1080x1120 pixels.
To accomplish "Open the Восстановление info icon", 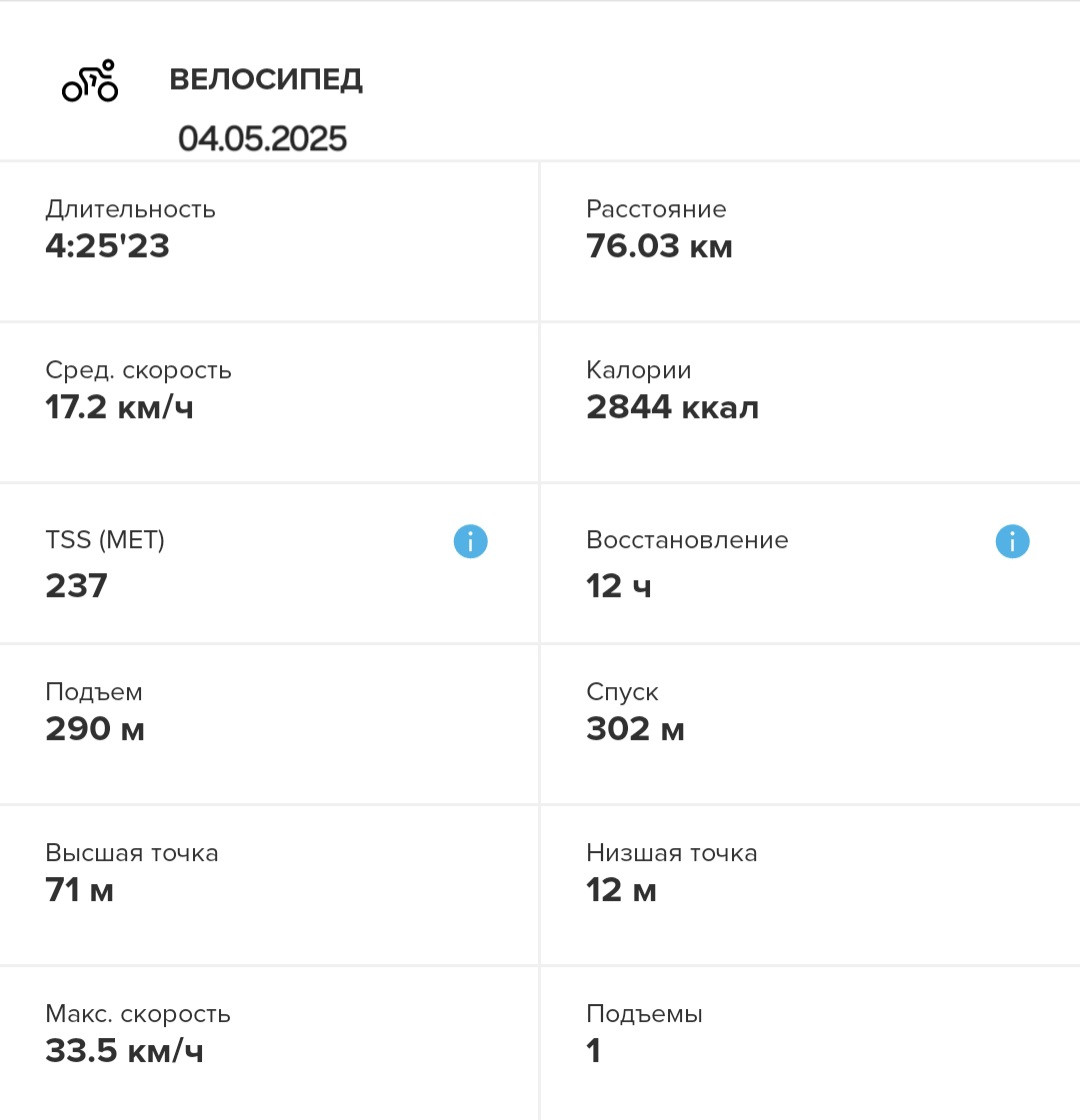I will pyautogui.click(x=1012, y=541).
